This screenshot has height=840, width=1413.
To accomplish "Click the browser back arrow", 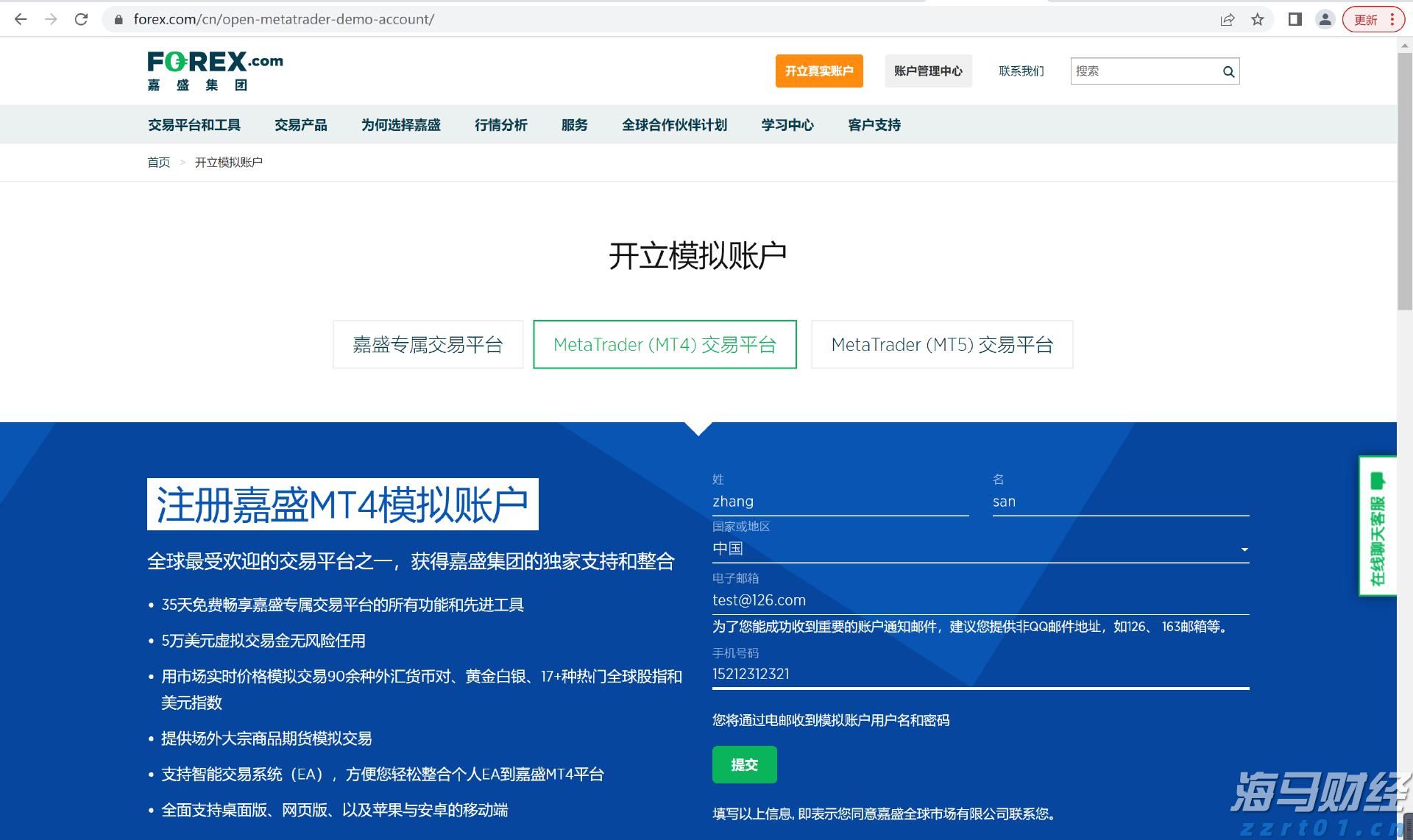I will [20, 19].
